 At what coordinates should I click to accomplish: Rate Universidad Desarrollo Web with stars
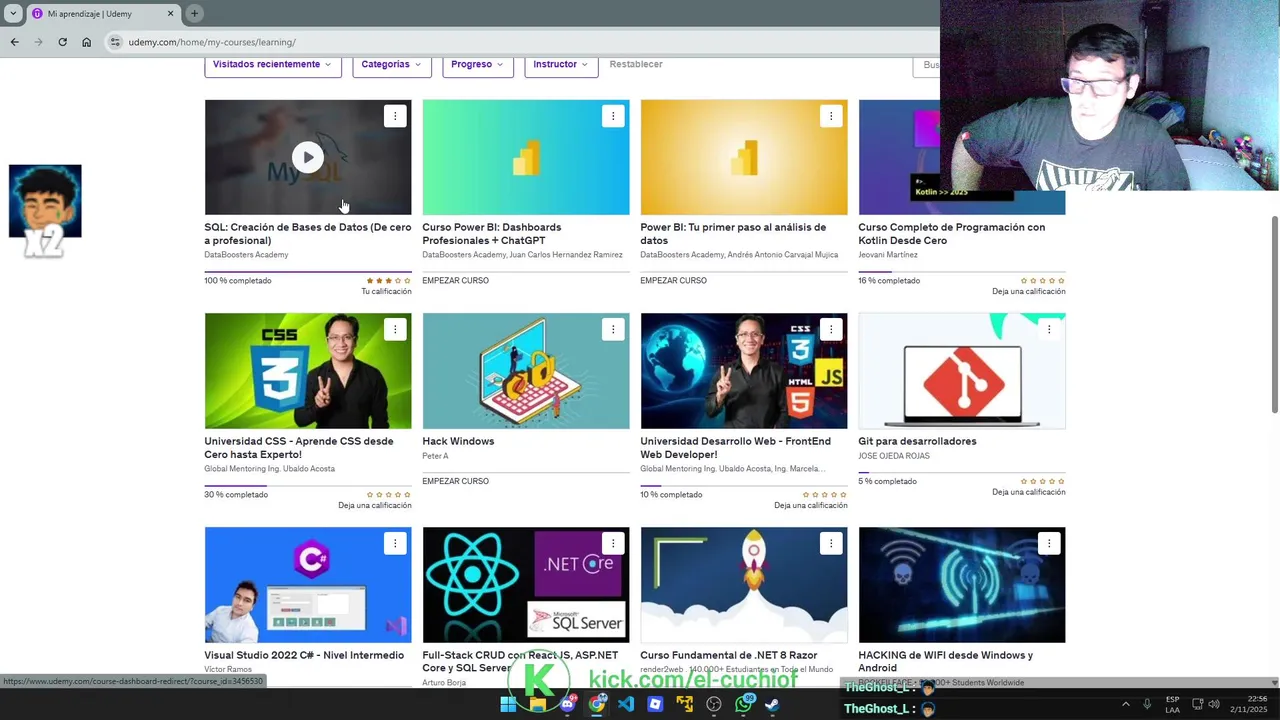pos(824,495)
